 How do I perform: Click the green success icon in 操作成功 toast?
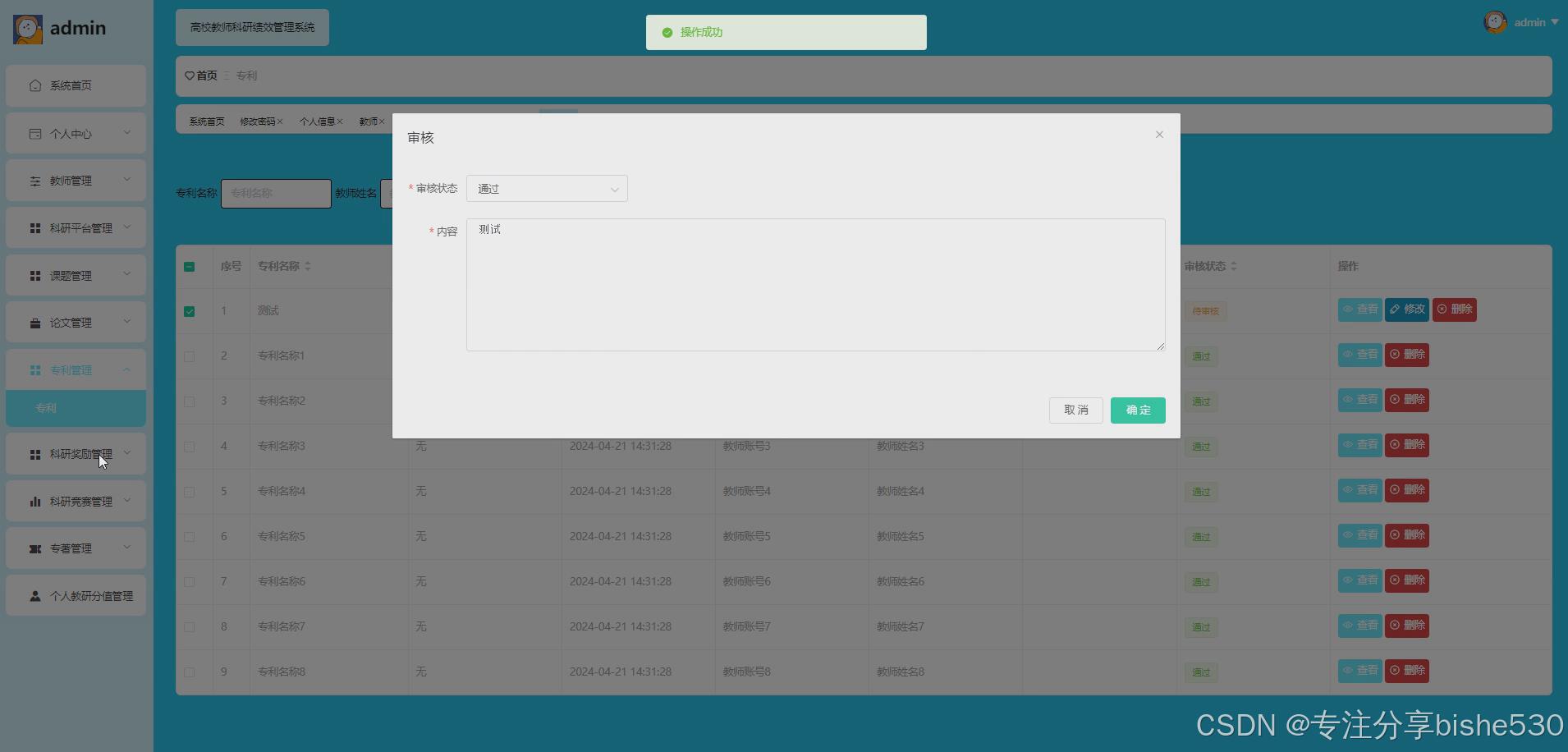[x=667, y=33]
